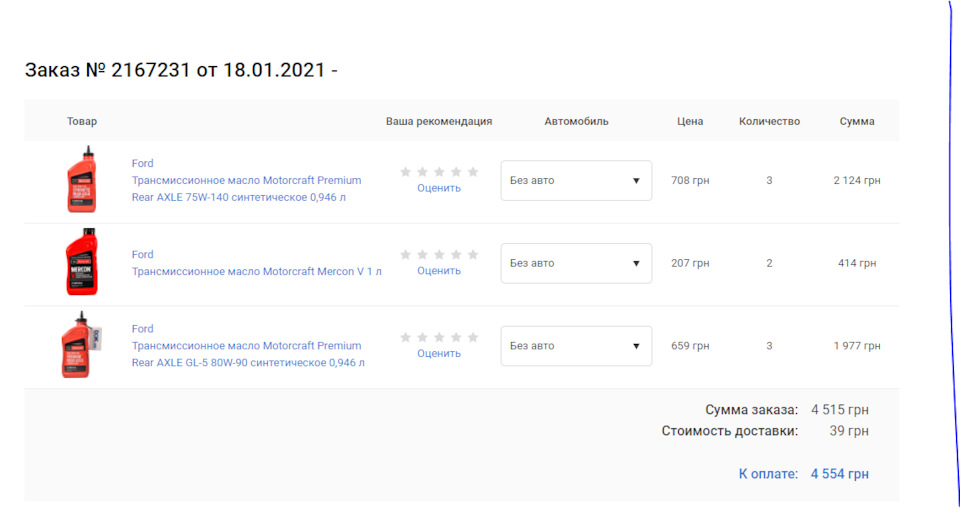This screenshot has width=960, height=514.
Task: Click Оценить for the Mercon V oil
Action: pos(439,271)
